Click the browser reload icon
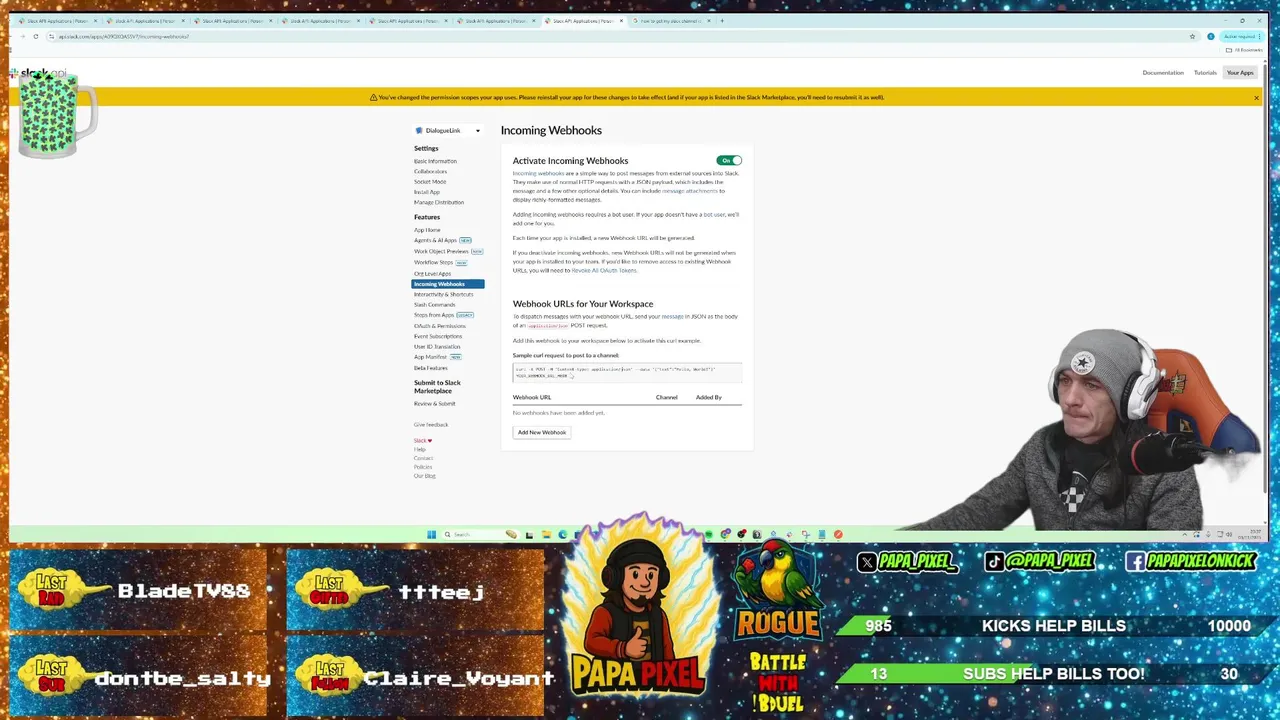Image resolution: width=1280 pixels, height=720 pixels. pos(36,37)
